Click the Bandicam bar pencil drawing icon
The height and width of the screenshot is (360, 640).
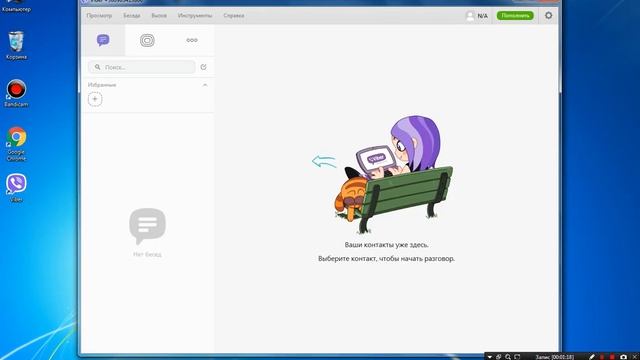[x=592, y=357]
